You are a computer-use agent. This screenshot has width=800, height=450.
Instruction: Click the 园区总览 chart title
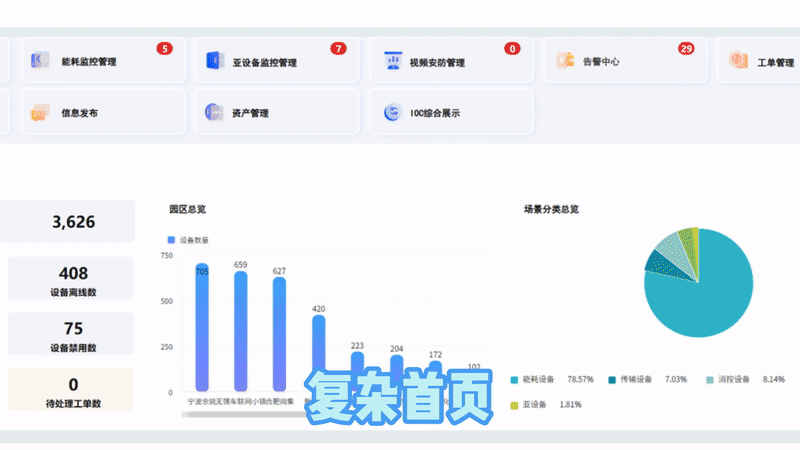click(187, 209)
